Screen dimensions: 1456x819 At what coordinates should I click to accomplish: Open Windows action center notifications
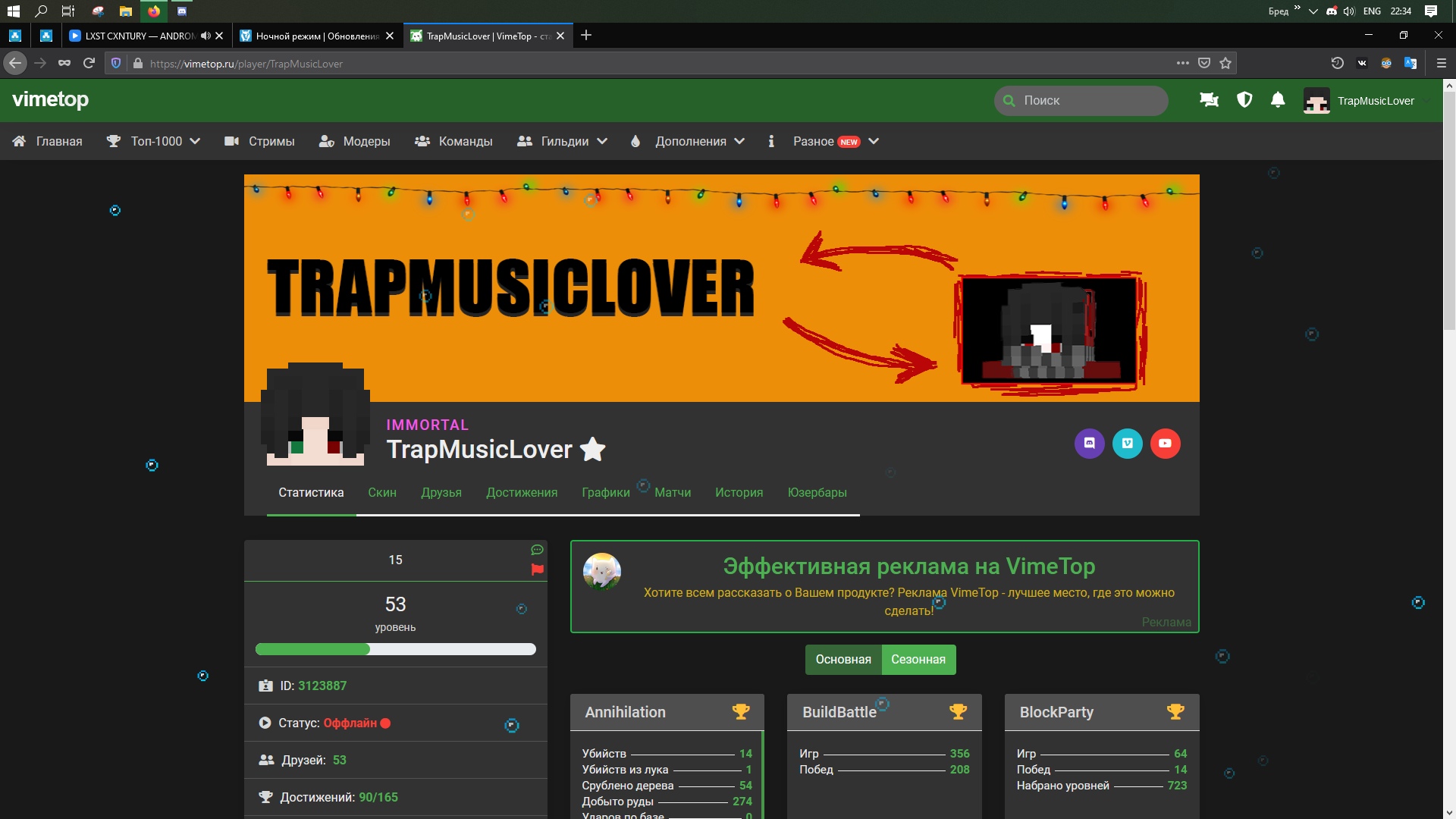point(1430,11)
